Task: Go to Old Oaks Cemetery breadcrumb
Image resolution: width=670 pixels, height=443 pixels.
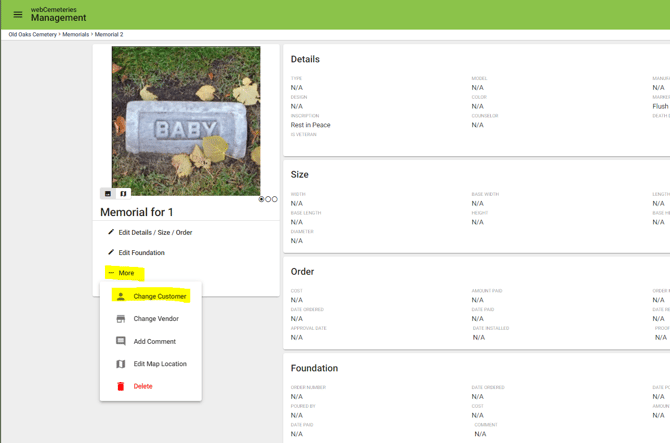Action: pos(32,35)
